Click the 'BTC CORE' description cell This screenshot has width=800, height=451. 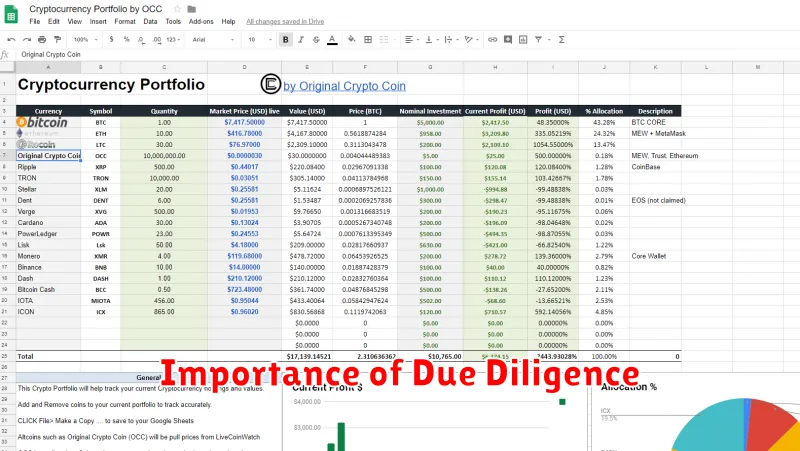pos(656,122)
